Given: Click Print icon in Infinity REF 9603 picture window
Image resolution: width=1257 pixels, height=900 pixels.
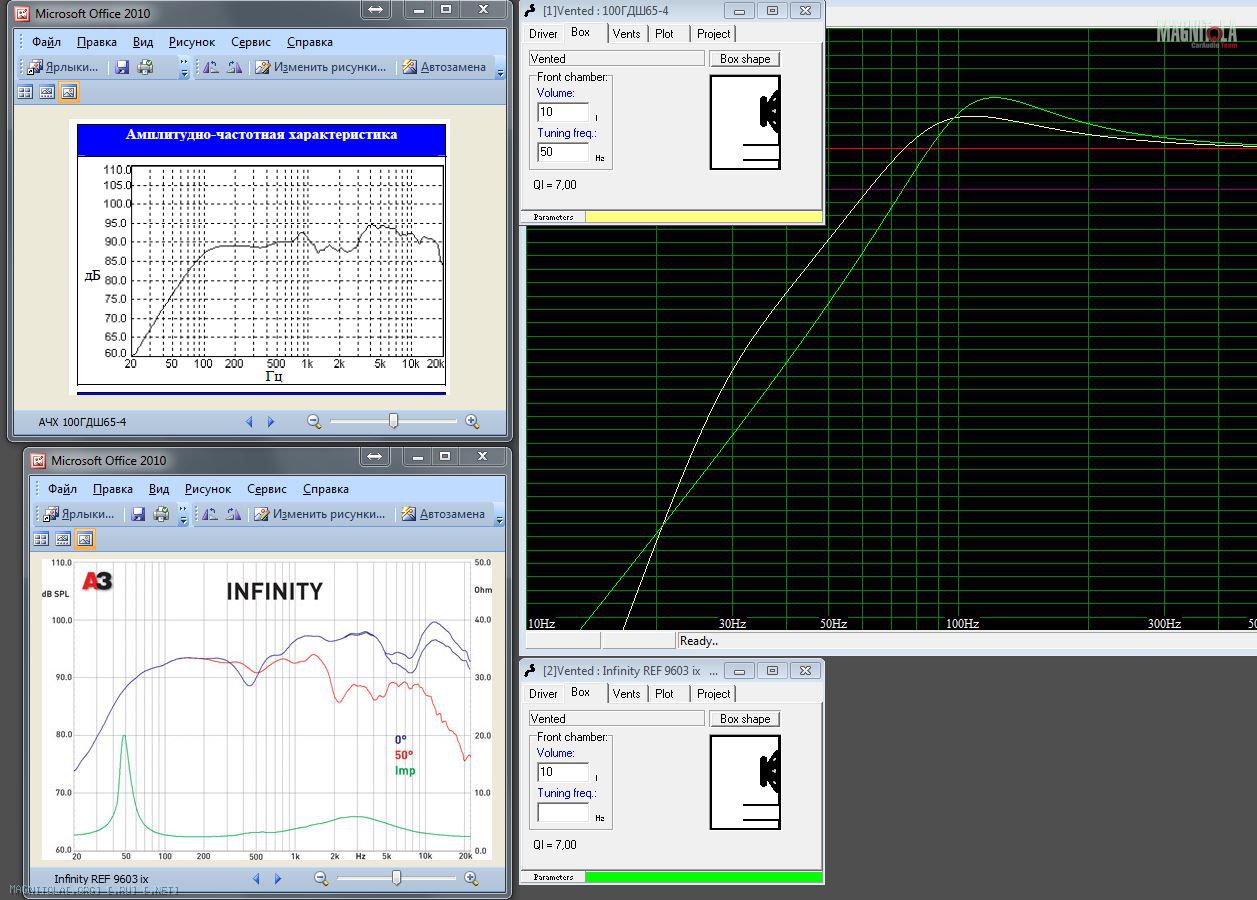Looking at the screenshot, I should pyautogui.click(x=161, y=514).
